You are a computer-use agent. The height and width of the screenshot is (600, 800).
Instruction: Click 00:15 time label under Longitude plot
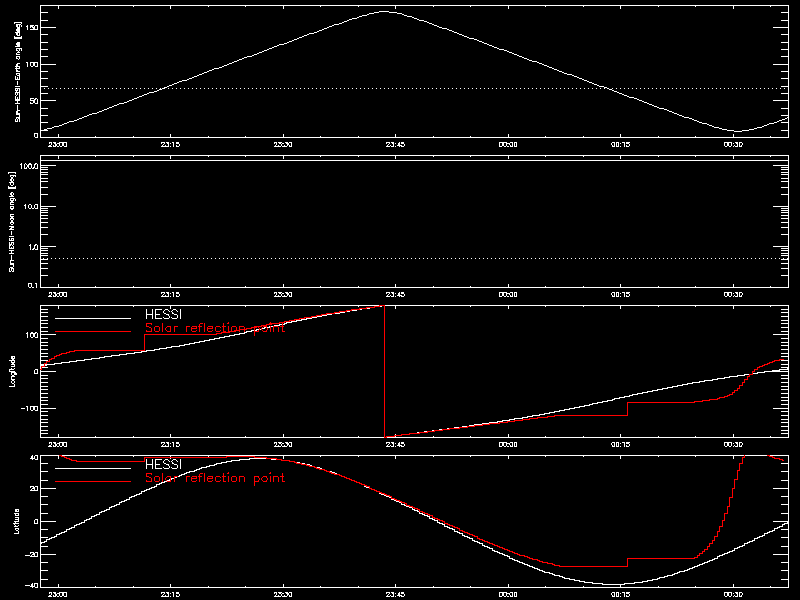click(620, 445)
